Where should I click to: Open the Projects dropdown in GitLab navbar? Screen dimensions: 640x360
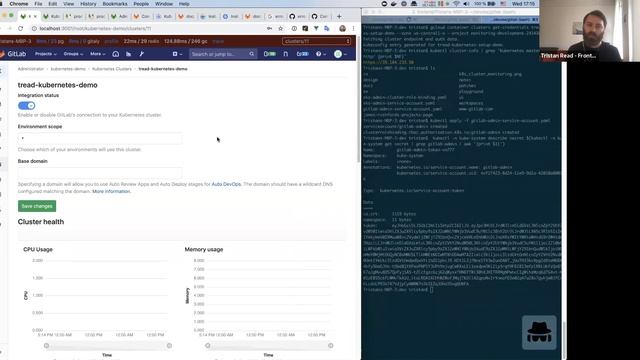[x=45, y=54]
